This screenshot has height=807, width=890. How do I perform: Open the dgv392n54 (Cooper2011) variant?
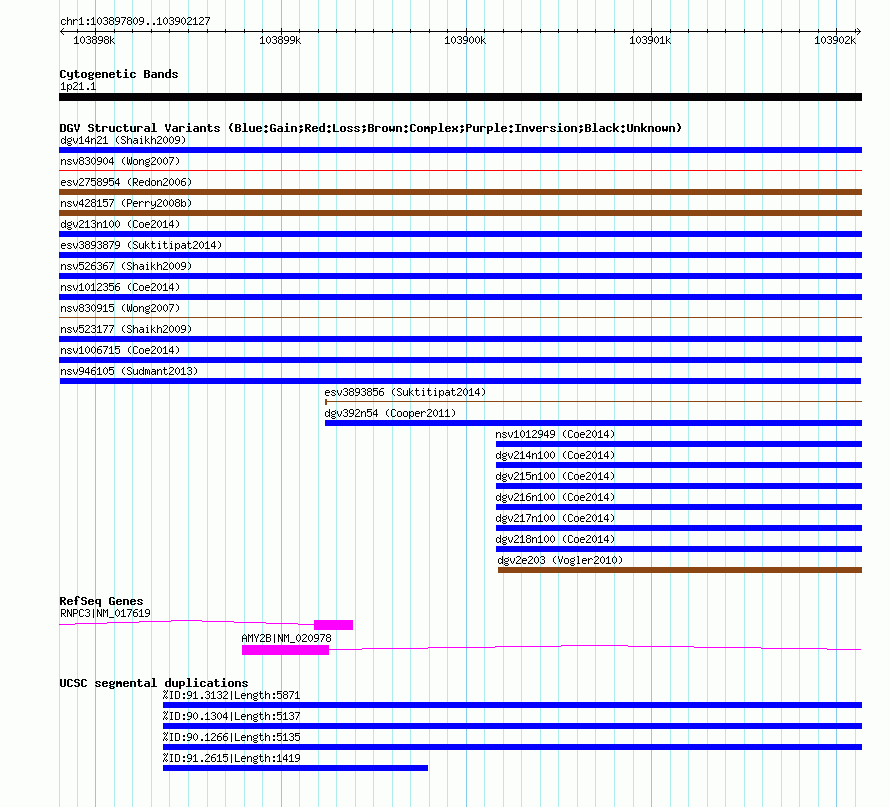(x=390, y=413)
